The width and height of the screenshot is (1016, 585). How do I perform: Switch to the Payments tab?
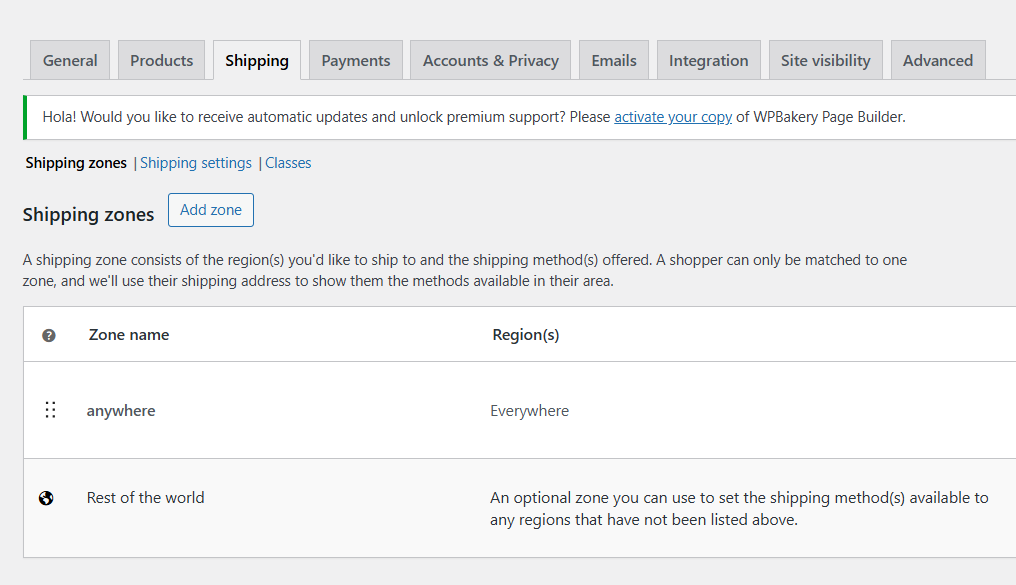point(355,60)
